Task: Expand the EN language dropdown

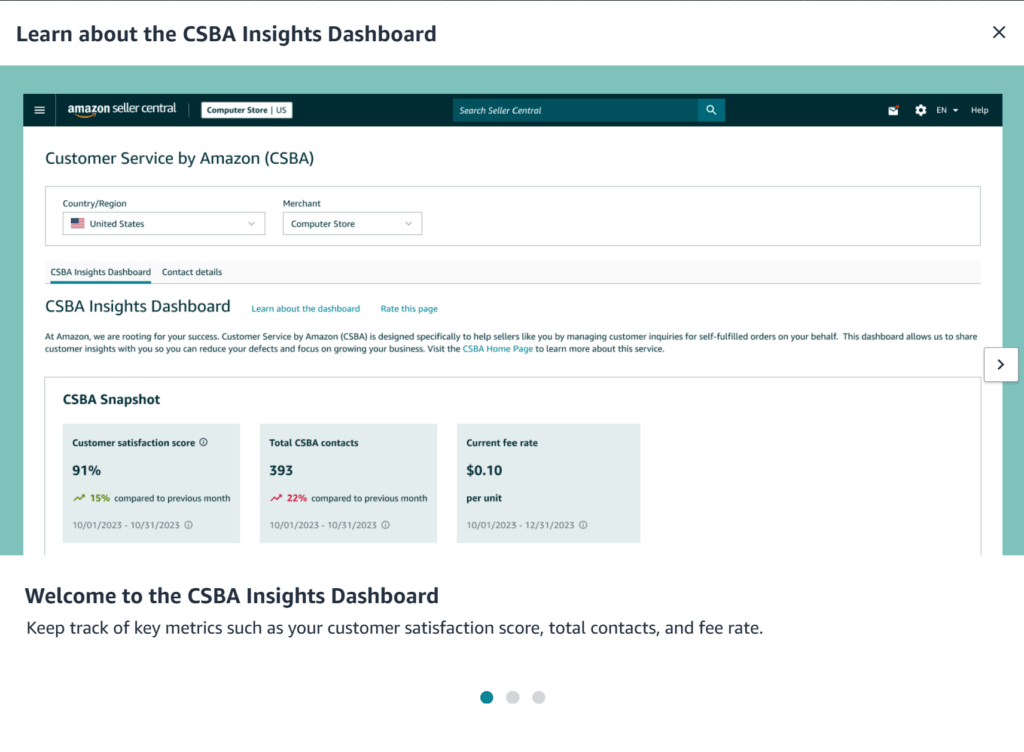Action: tap(947, 110)
